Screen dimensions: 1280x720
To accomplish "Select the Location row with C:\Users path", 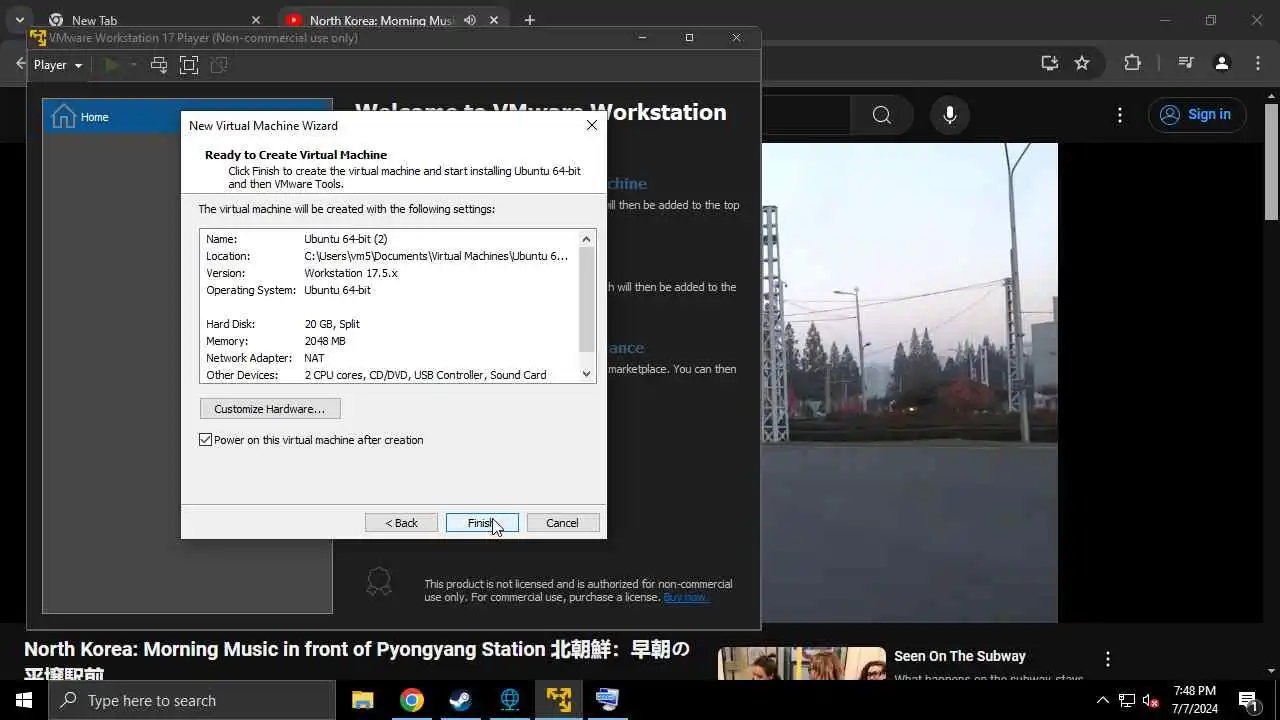I will pos(389,256).
